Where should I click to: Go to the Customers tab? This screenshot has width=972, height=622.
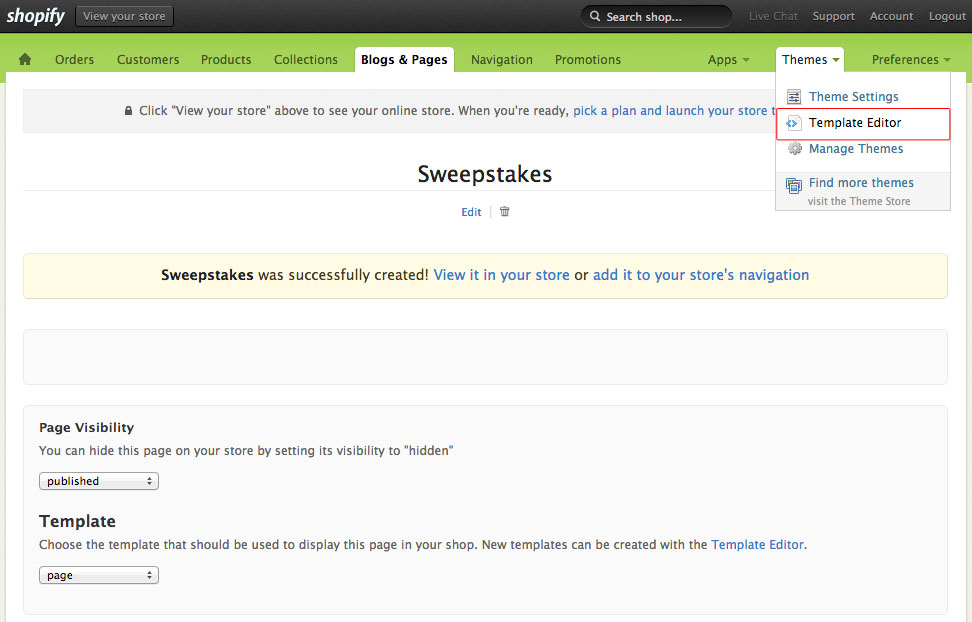148,60
